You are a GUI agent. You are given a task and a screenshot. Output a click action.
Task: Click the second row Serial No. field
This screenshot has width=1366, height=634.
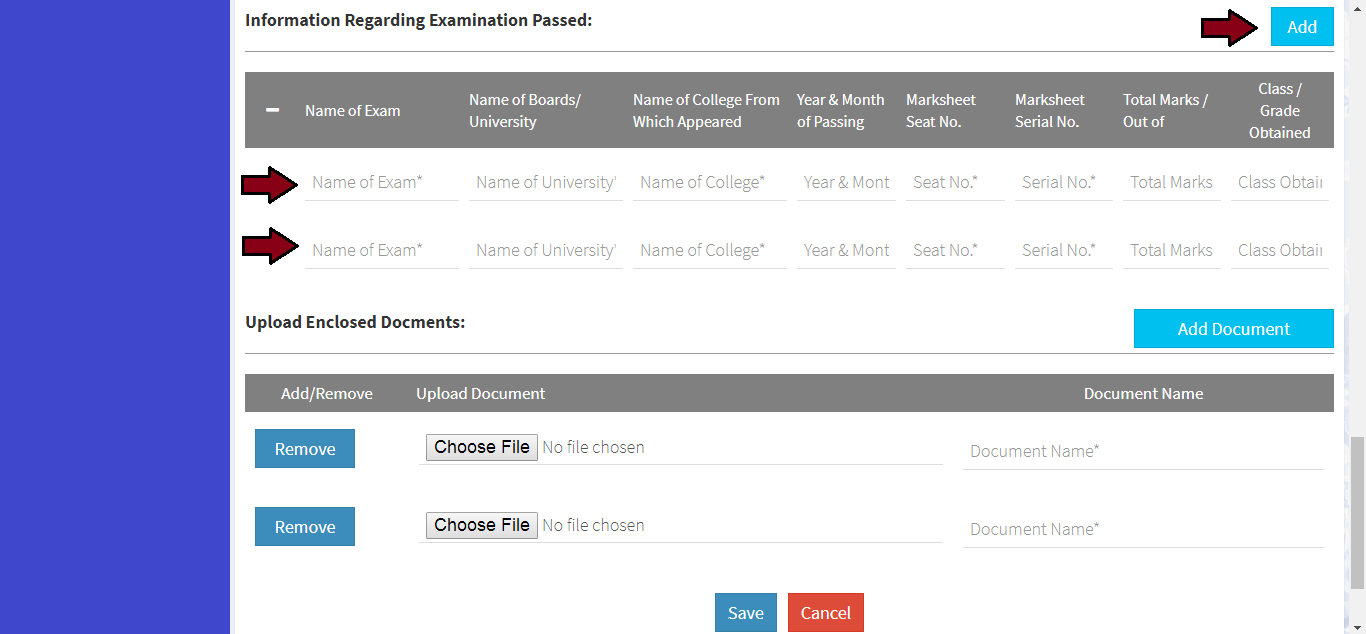click(1063, 250)
